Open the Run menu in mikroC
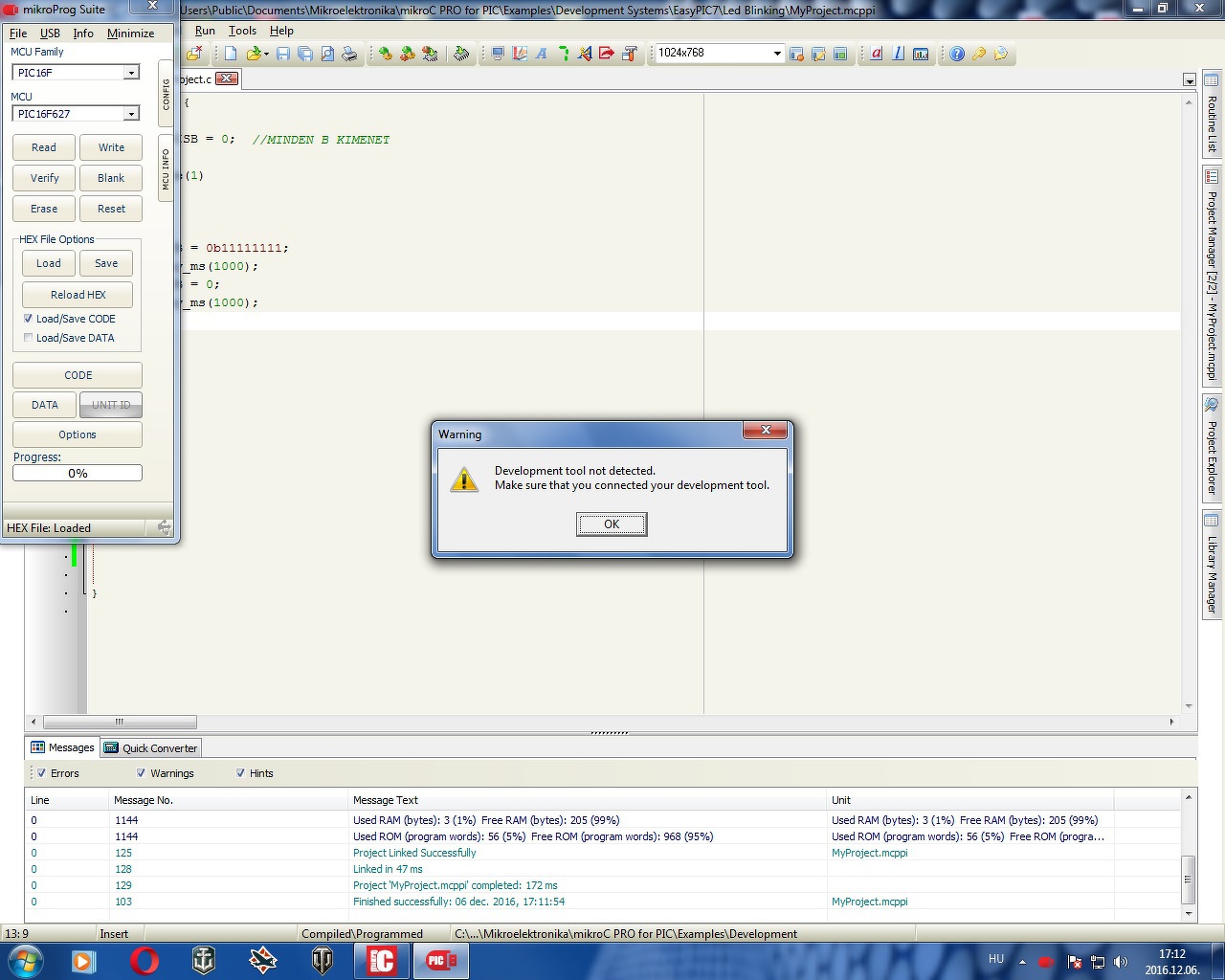The image size is (1225, 980). tap(205, 31)
